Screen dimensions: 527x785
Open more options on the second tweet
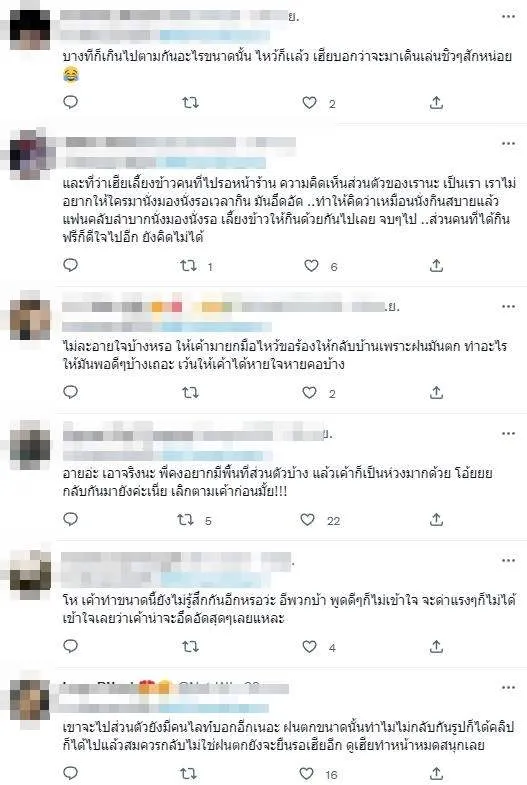coord(508,144)
